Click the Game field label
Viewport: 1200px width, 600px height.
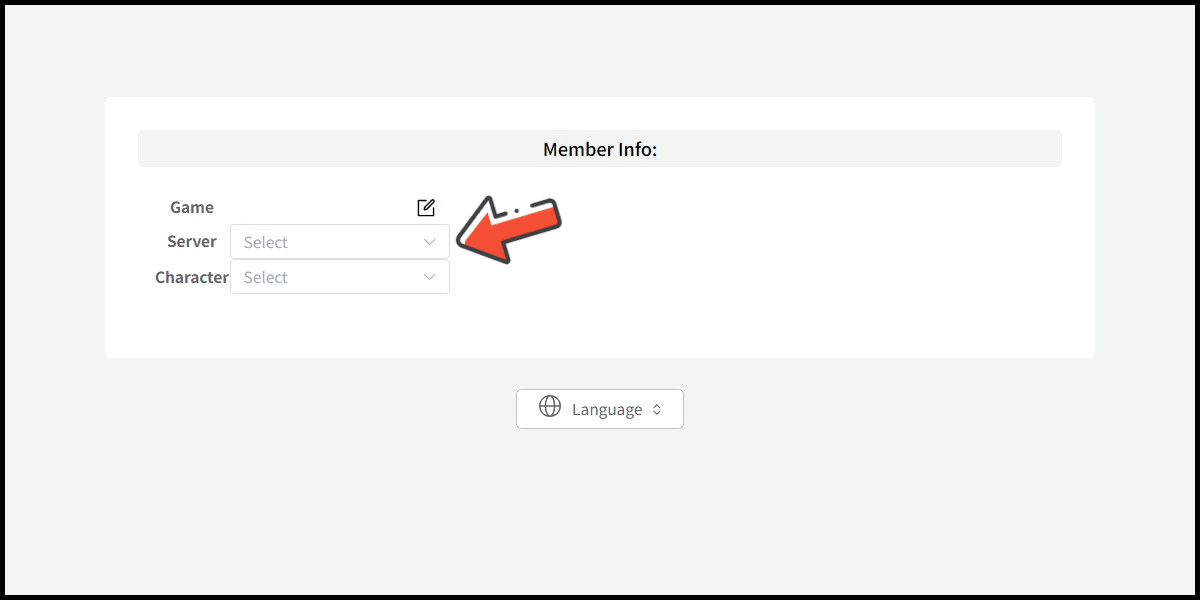192,208
